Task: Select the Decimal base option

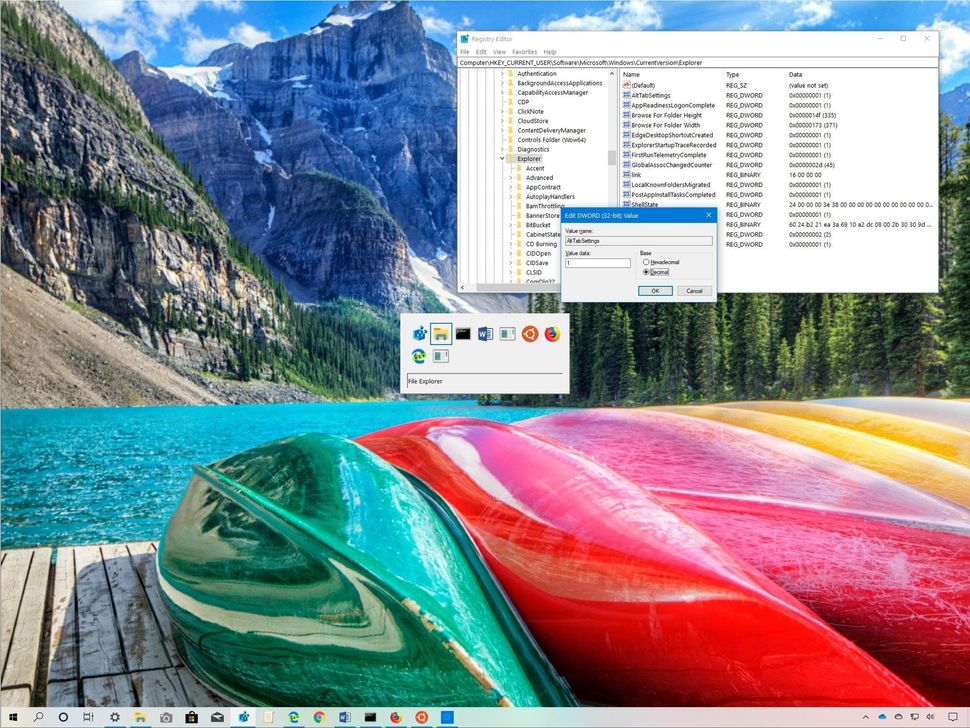Action: tap(646, 272)
